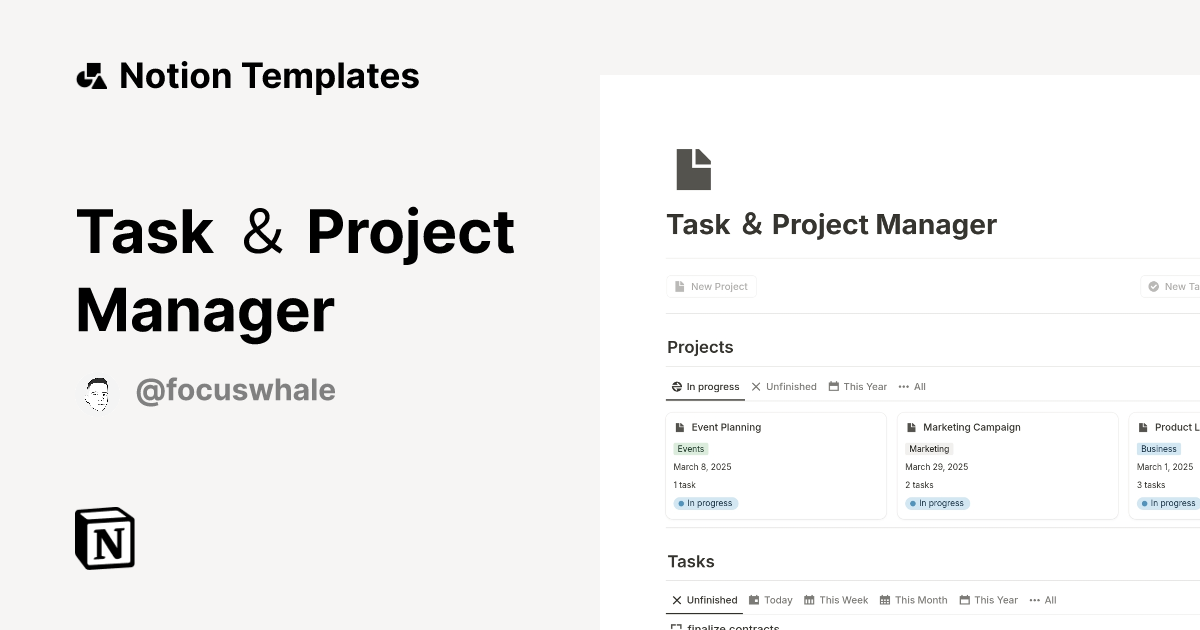Switch to the Today tab under Tasks
Viewport: 1200px width, 630px height.
(770, 600)
